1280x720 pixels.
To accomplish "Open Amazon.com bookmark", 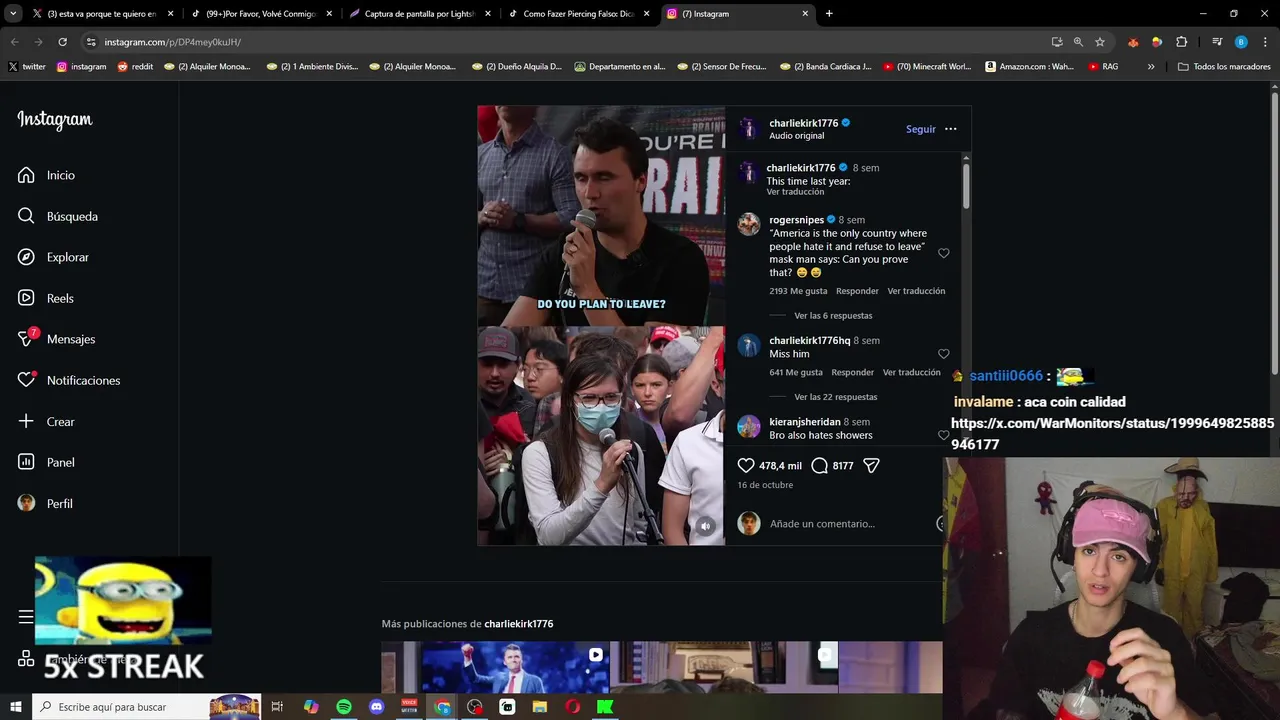I will (1029, 67).
